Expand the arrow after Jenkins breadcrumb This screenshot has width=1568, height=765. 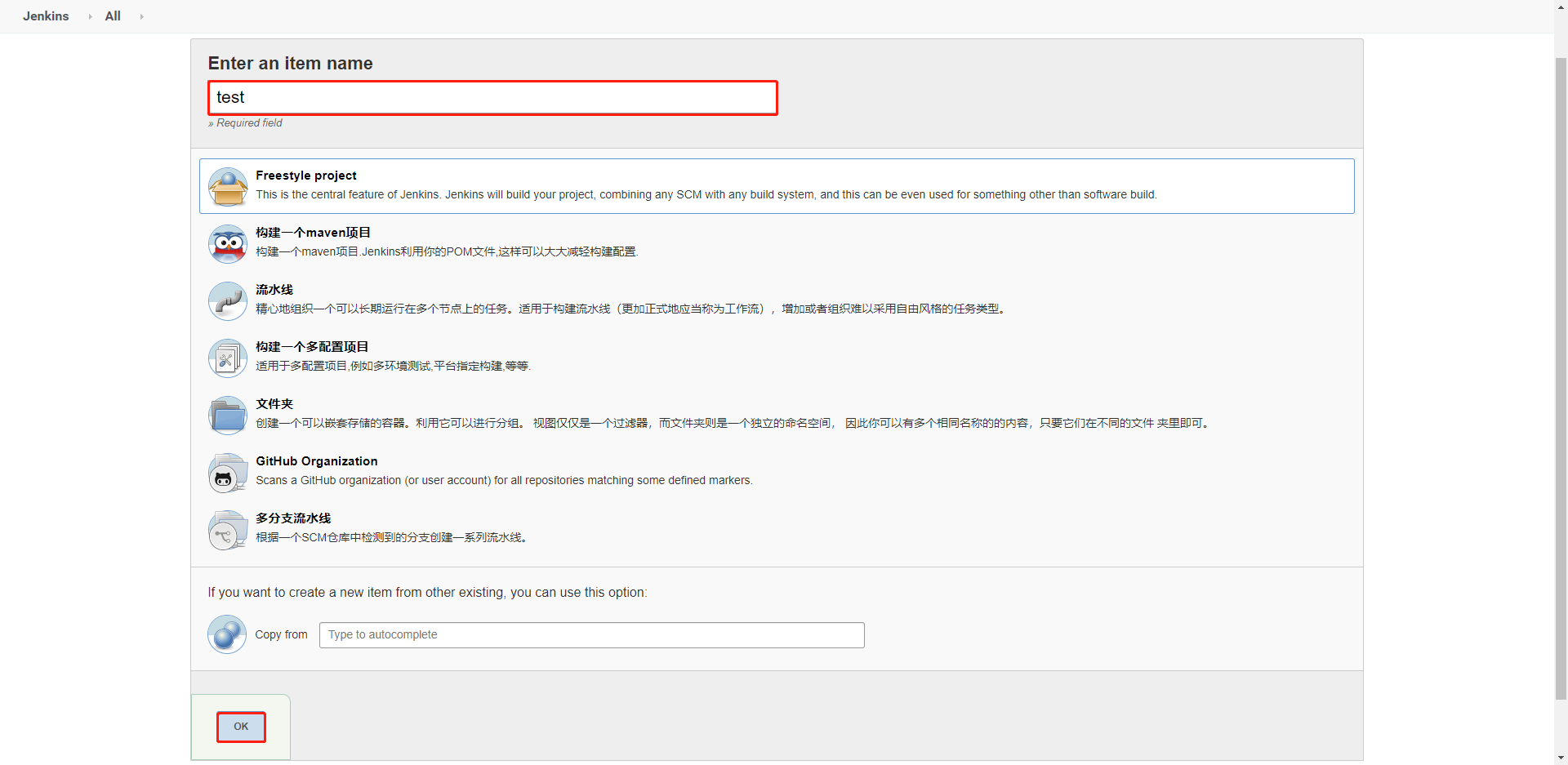click(x=90, y=16)
